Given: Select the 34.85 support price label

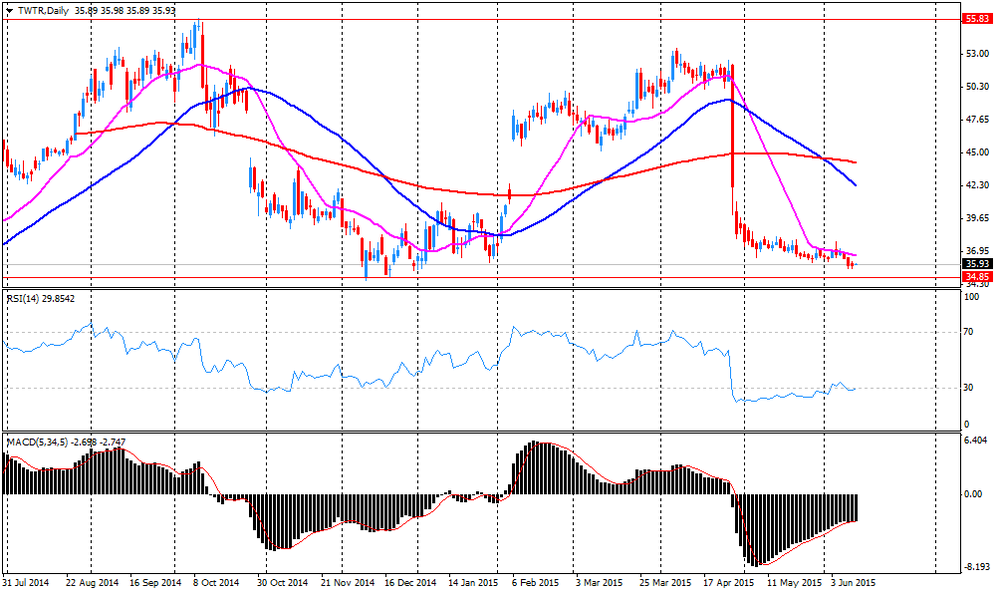Looking at the screenshot, I should pos(978,277).
